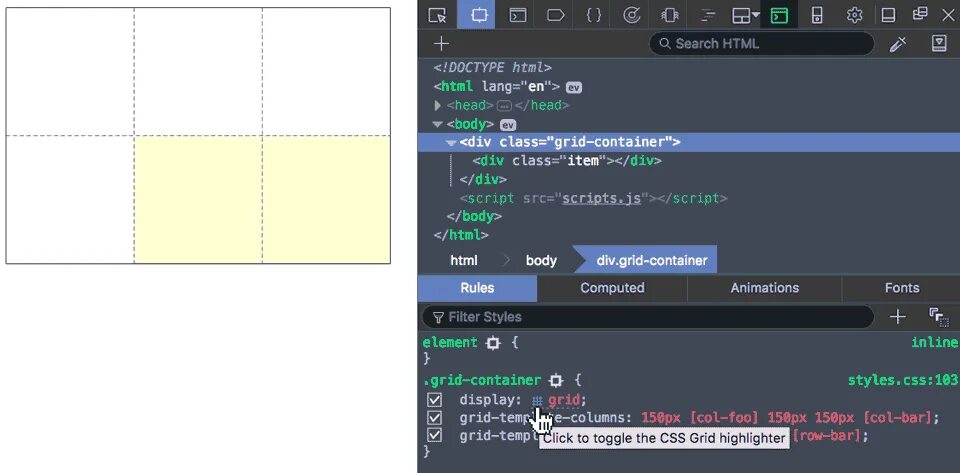The width and height of the screenshot is (960, 473).
Task: Click the yellow highlighted grid cell
Action: pyautogui.click(x=262, y=199)
